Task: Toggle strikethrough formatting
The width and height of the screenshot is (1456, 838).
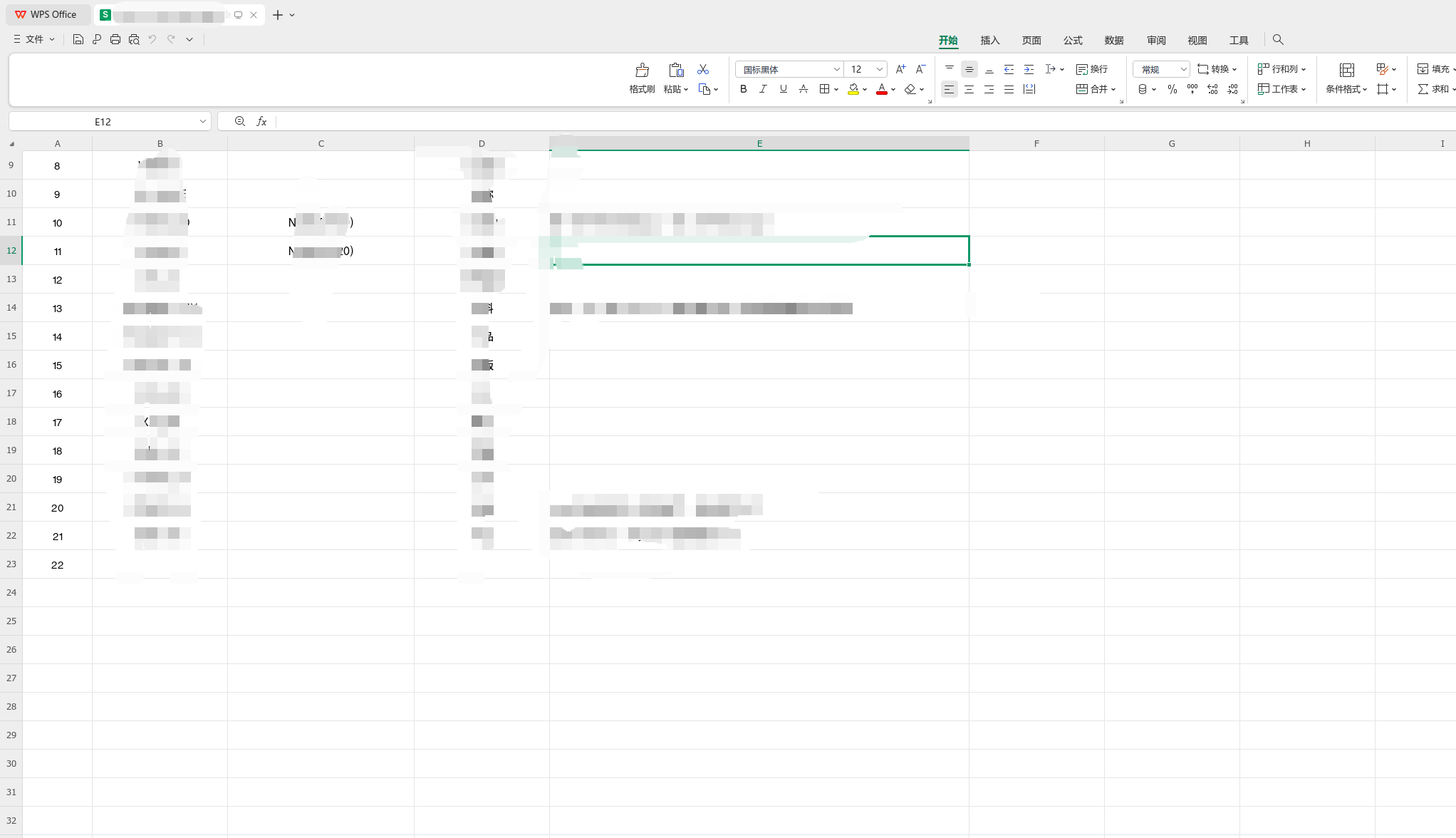Action: click(803, 89)
